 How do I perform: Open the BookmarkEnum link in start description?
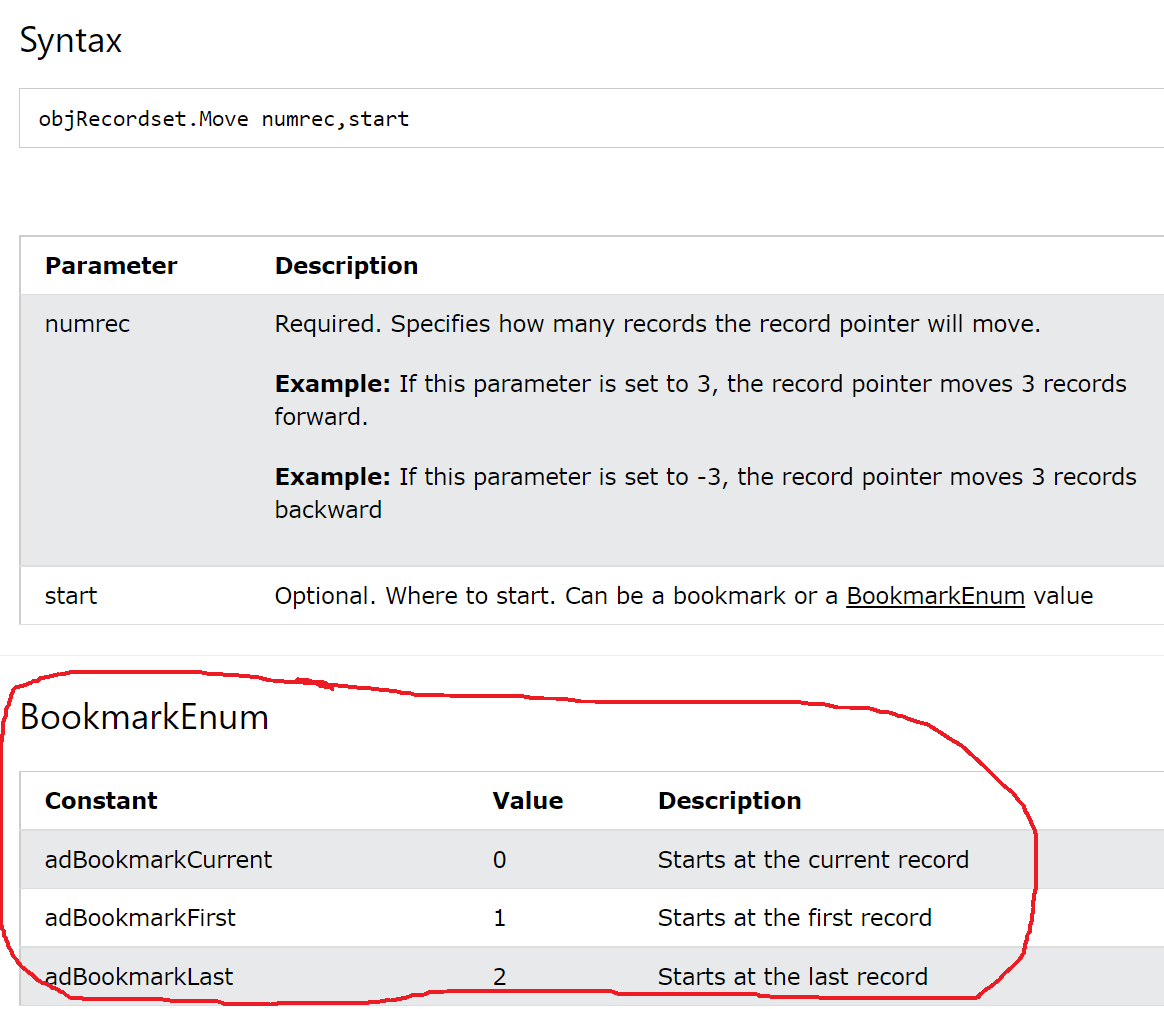click(935, 596)
